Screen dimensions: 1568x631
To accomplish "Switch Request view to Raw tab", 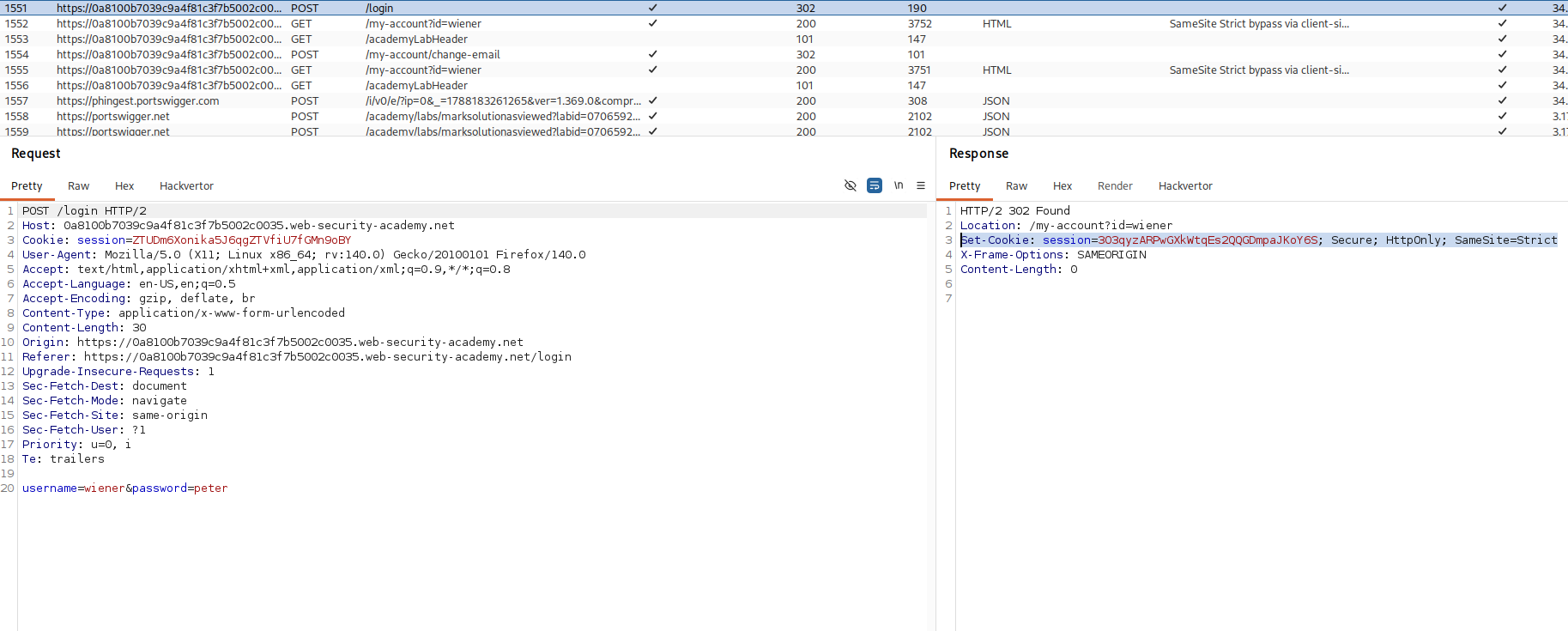I will (78, 186).
